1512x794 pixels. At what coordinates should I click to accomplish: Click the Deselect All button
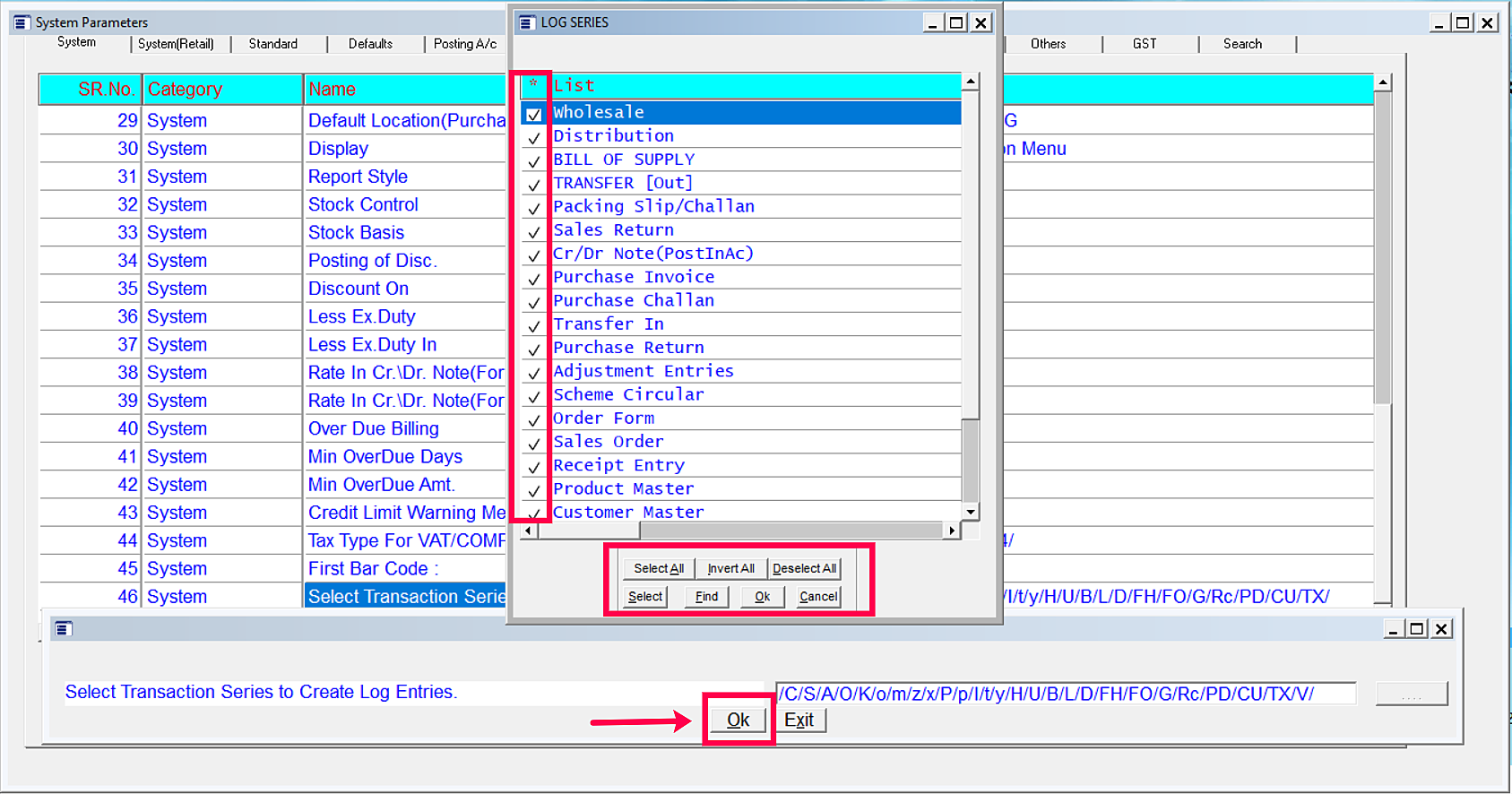[804, 568]
